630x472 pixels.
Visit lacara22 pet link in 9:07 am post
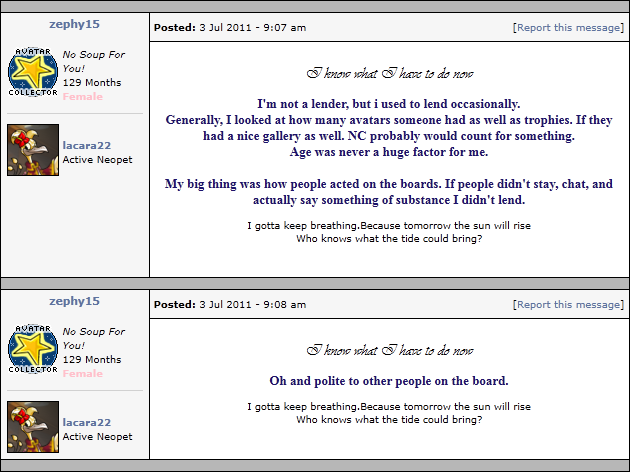(87, 145)
